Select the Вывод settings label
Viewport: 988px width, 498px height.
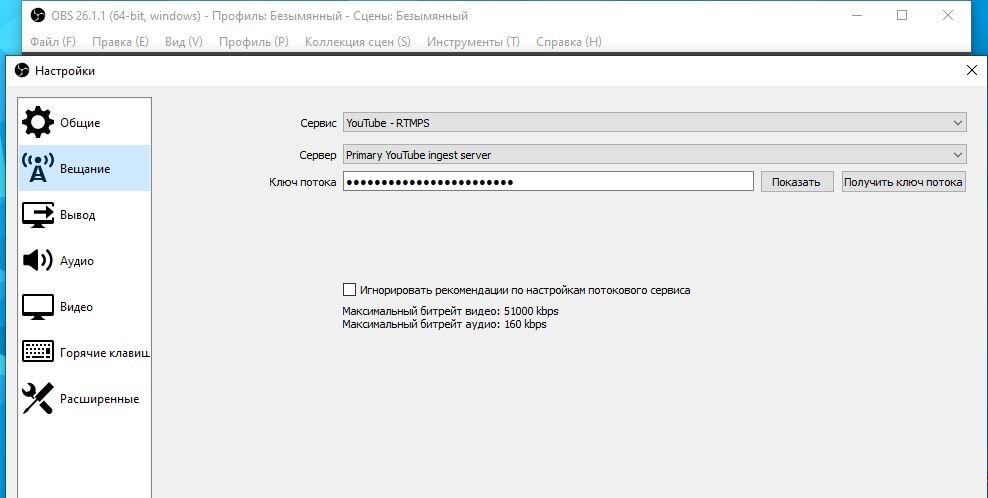coord(78,215)
